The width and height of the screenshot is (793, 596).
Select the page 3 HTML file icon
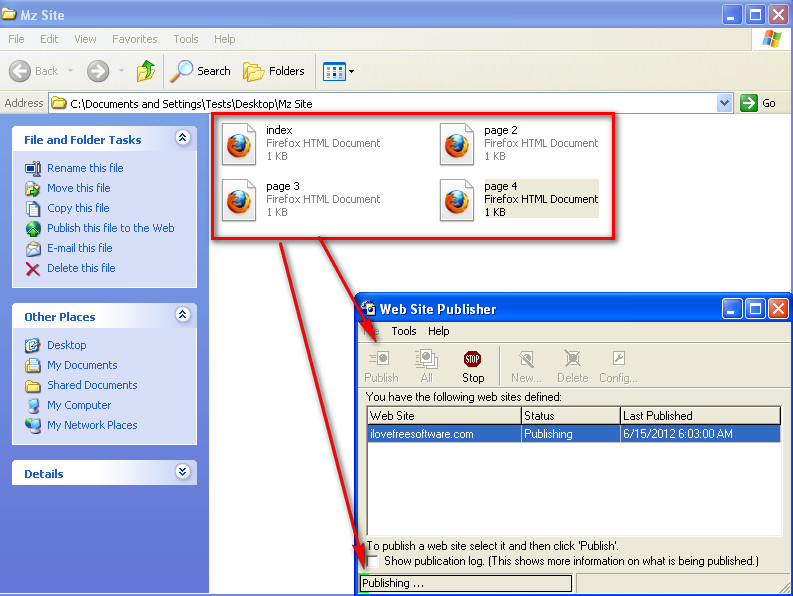[x=239, y=200]
